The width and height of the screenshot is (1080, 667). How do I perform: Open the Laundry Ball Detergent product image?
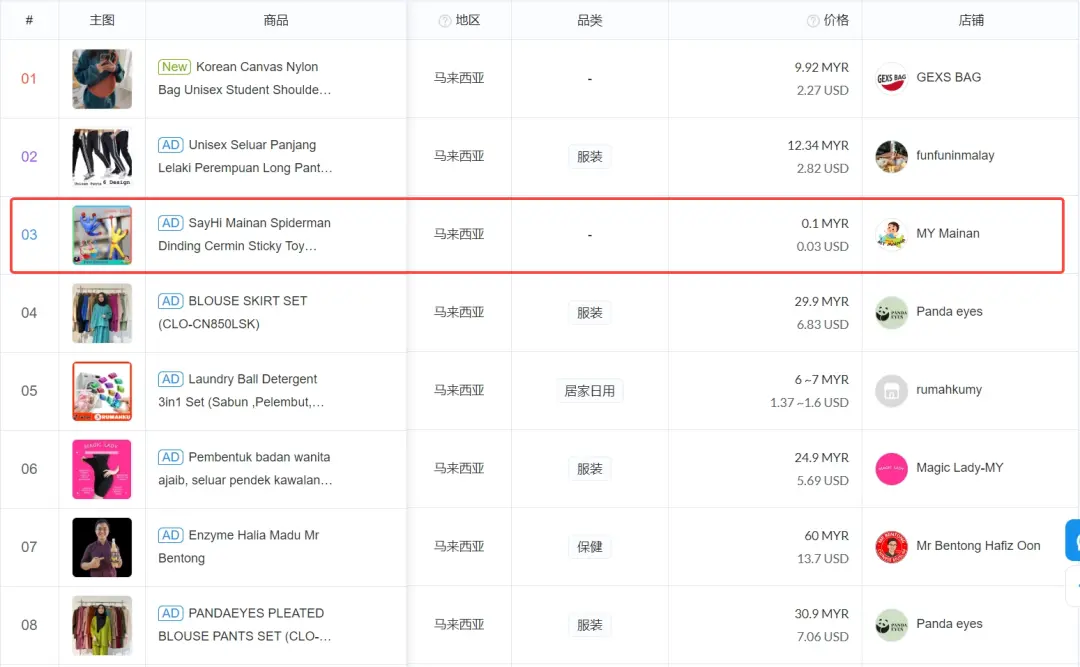[x=102, y=391]
